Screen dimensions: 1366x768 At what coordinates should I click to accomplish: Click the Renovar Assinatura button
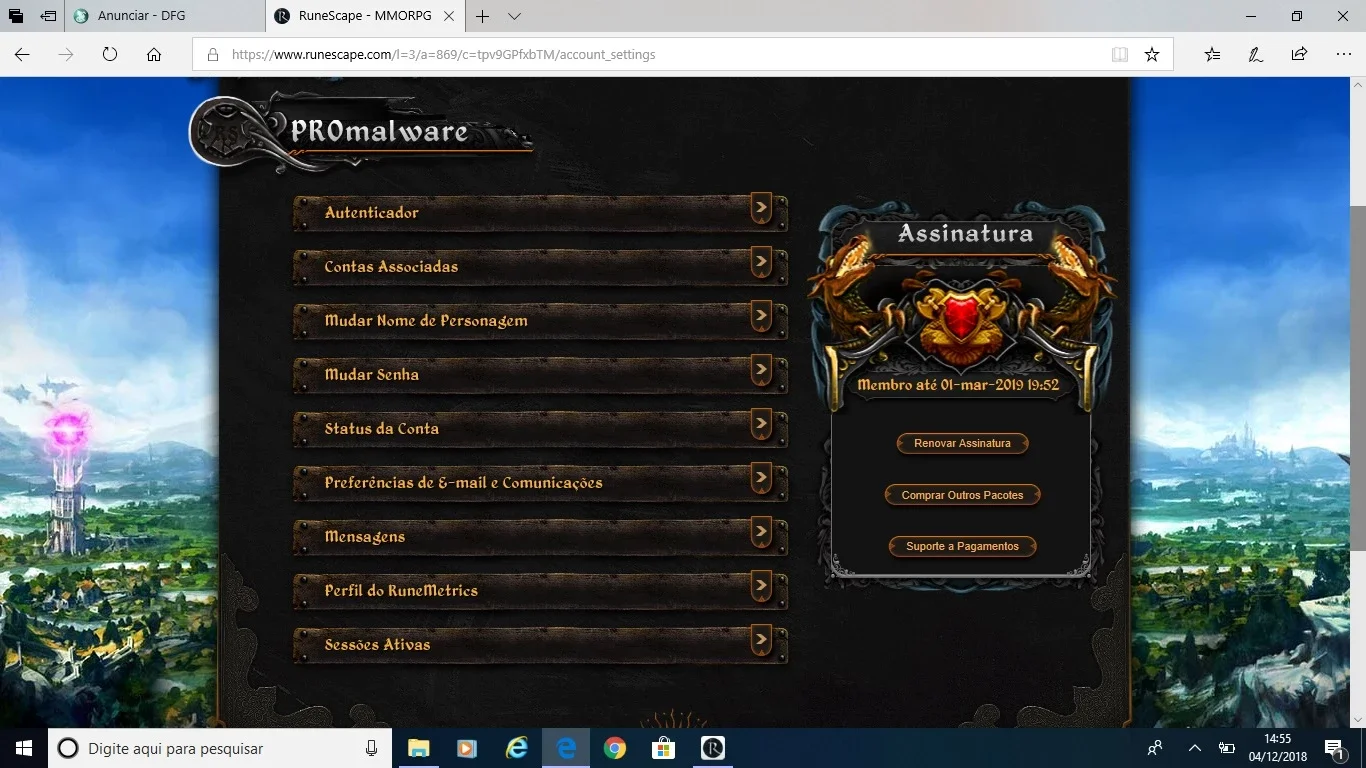(962, 443)
